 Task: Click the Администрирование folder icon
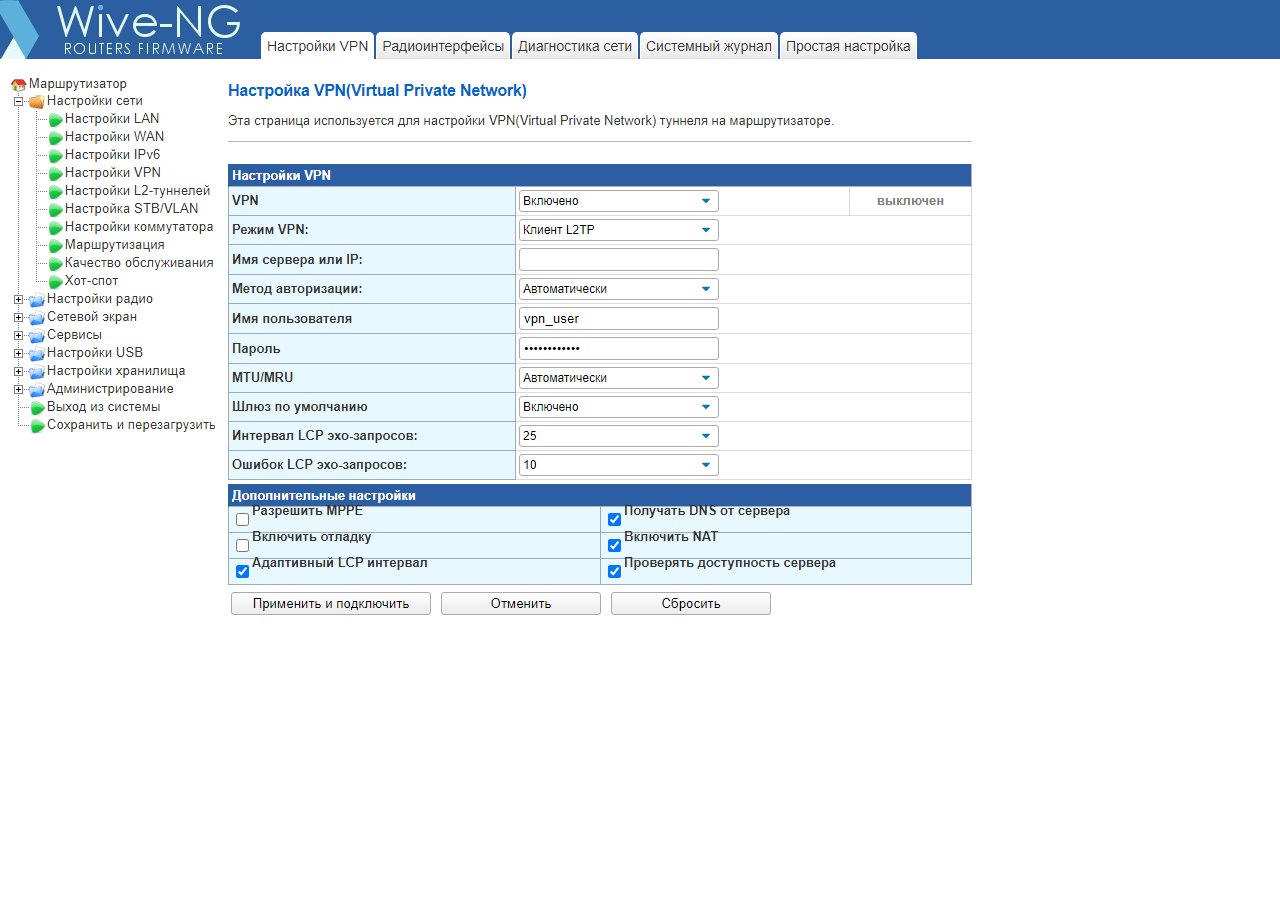point(36,390)
